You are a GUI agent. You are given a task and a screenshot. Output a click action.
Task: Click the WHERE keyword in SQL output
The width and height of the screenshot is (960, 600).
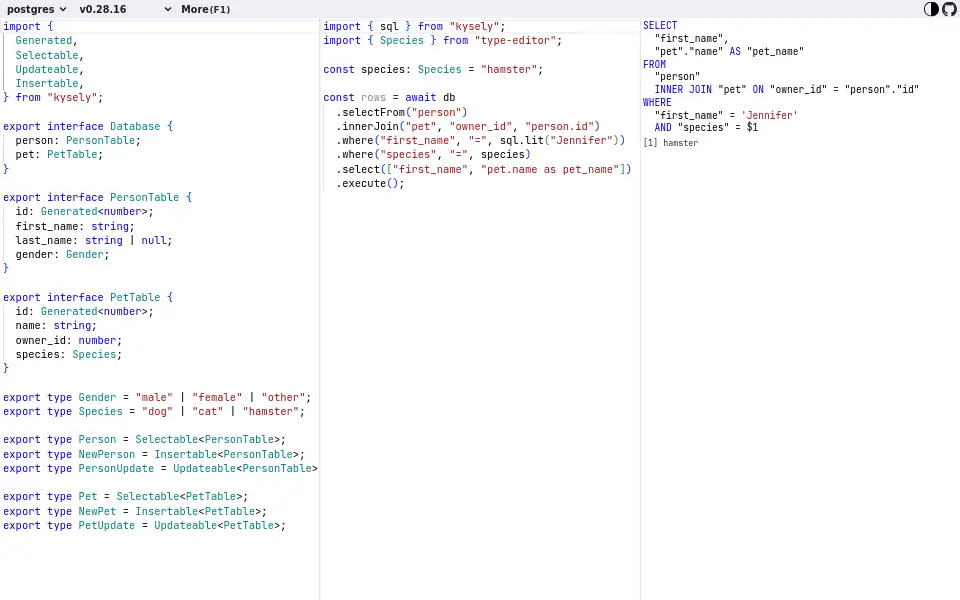657,102
